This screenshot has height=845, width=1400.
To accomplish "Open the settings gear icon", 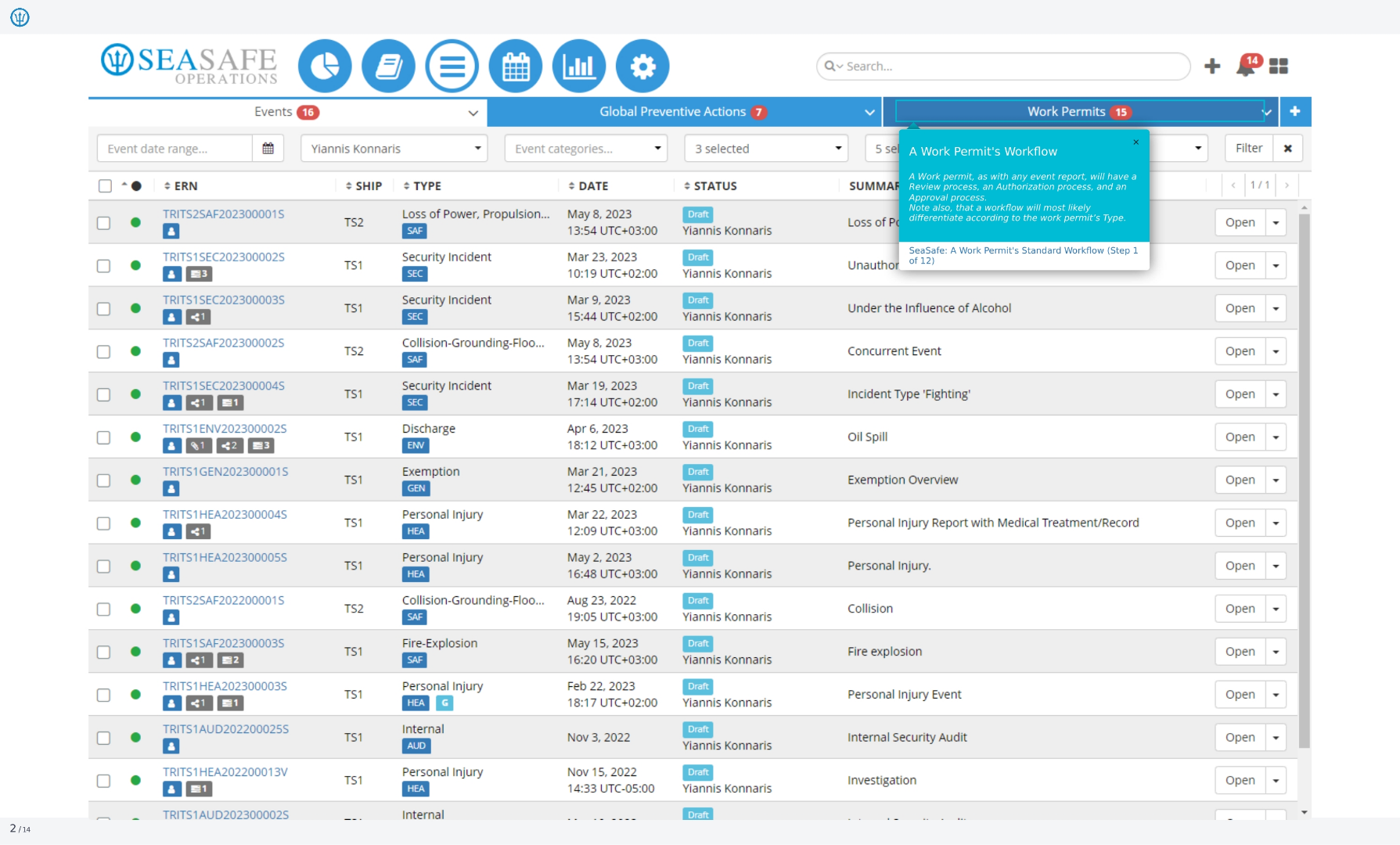I will click(x=642, y=67).
